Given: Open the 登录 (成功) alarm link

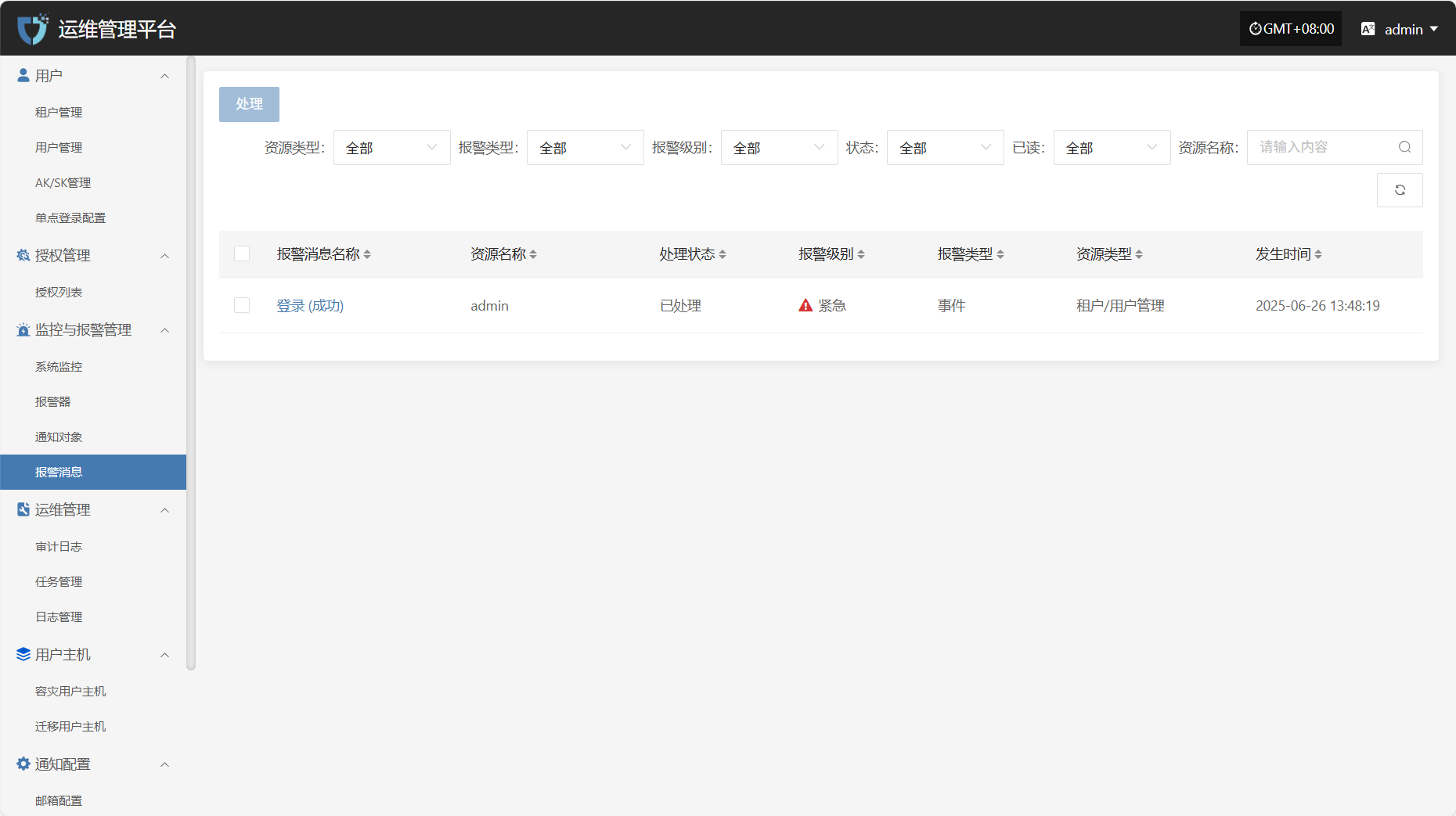Looking at the screenshot, I should [310, 305].
